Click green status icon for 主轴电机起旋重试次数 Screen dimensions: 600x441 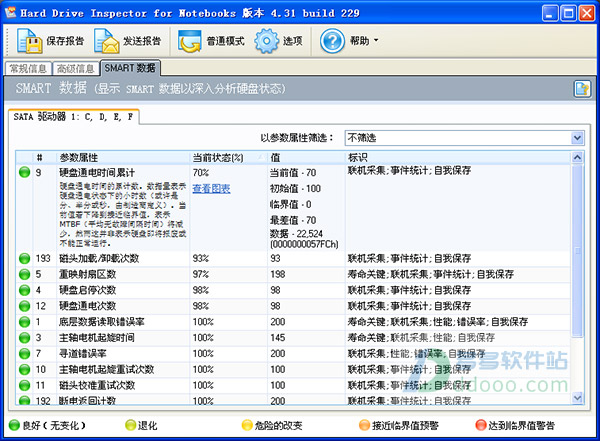tap(24, 369)
